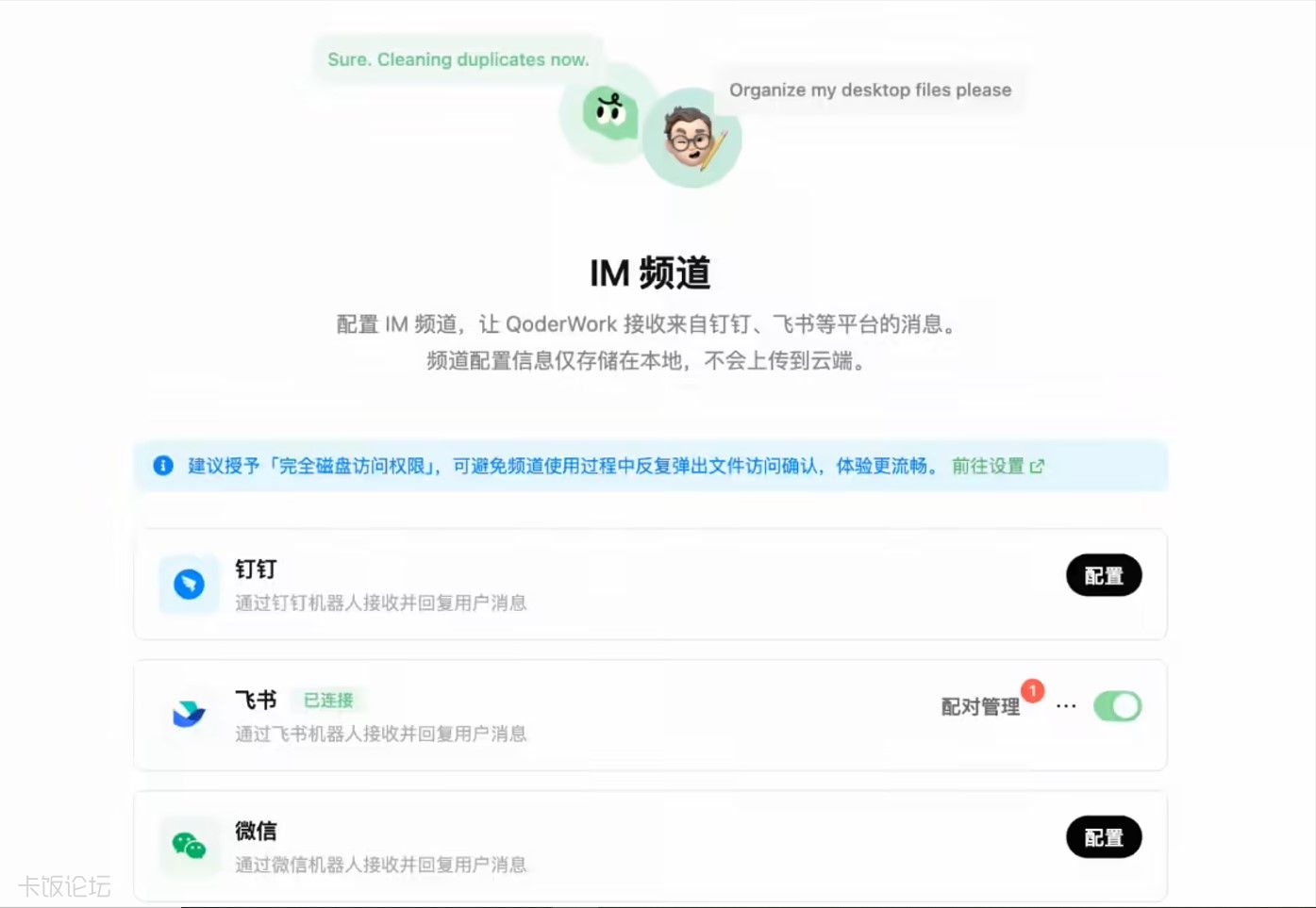Click the IM 频道 heading

tap(650, 273)
